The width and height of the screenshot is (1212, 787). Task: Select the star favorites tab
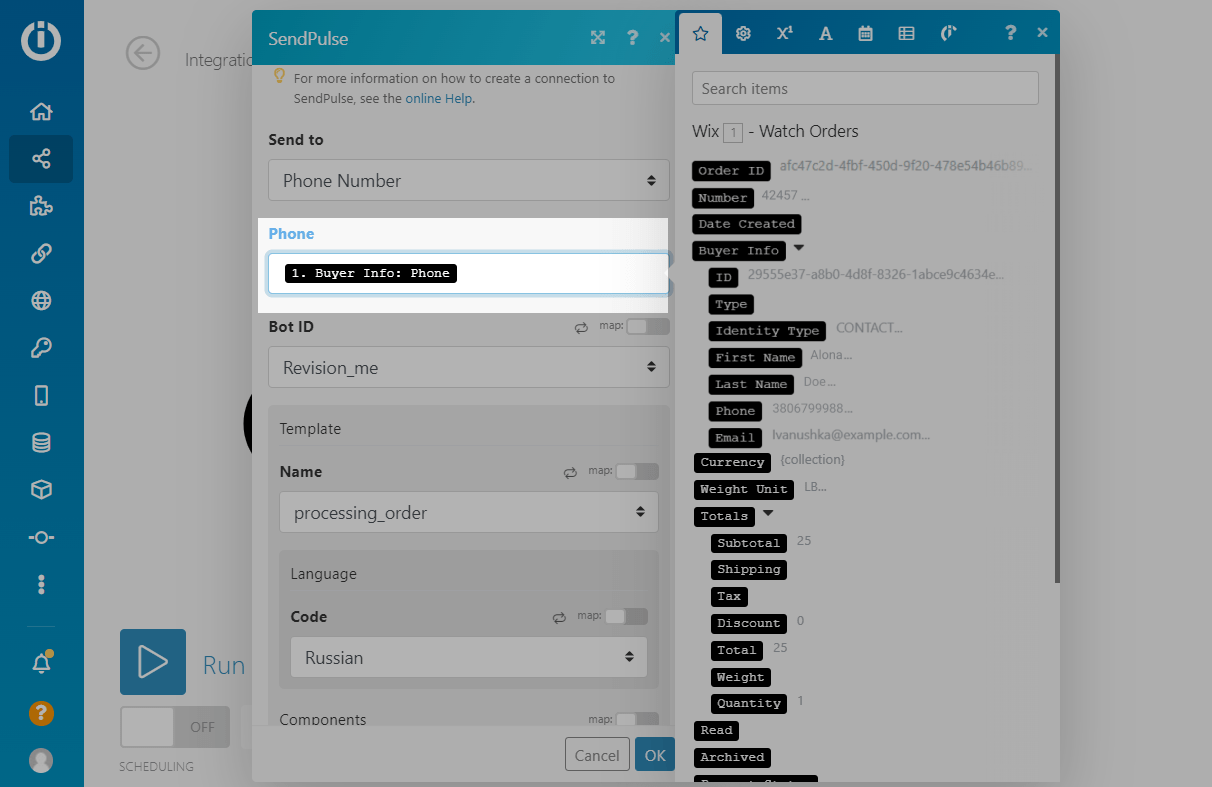pos(701,33)
